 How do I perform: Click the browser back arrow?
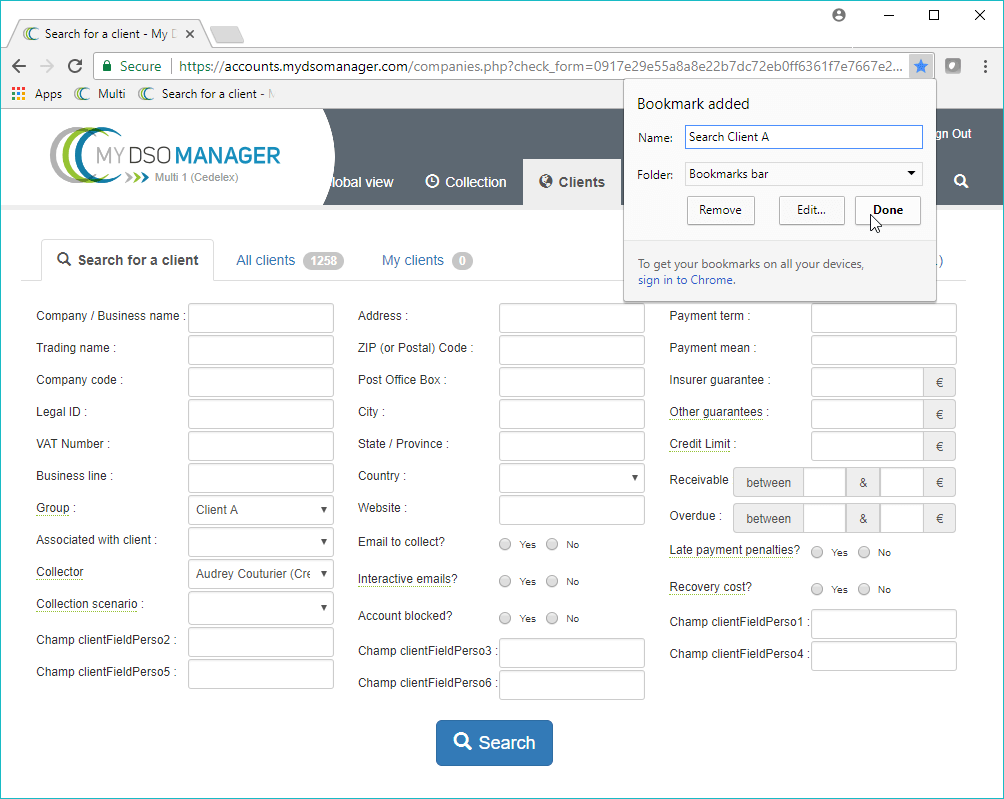click(x=19, y=66)
